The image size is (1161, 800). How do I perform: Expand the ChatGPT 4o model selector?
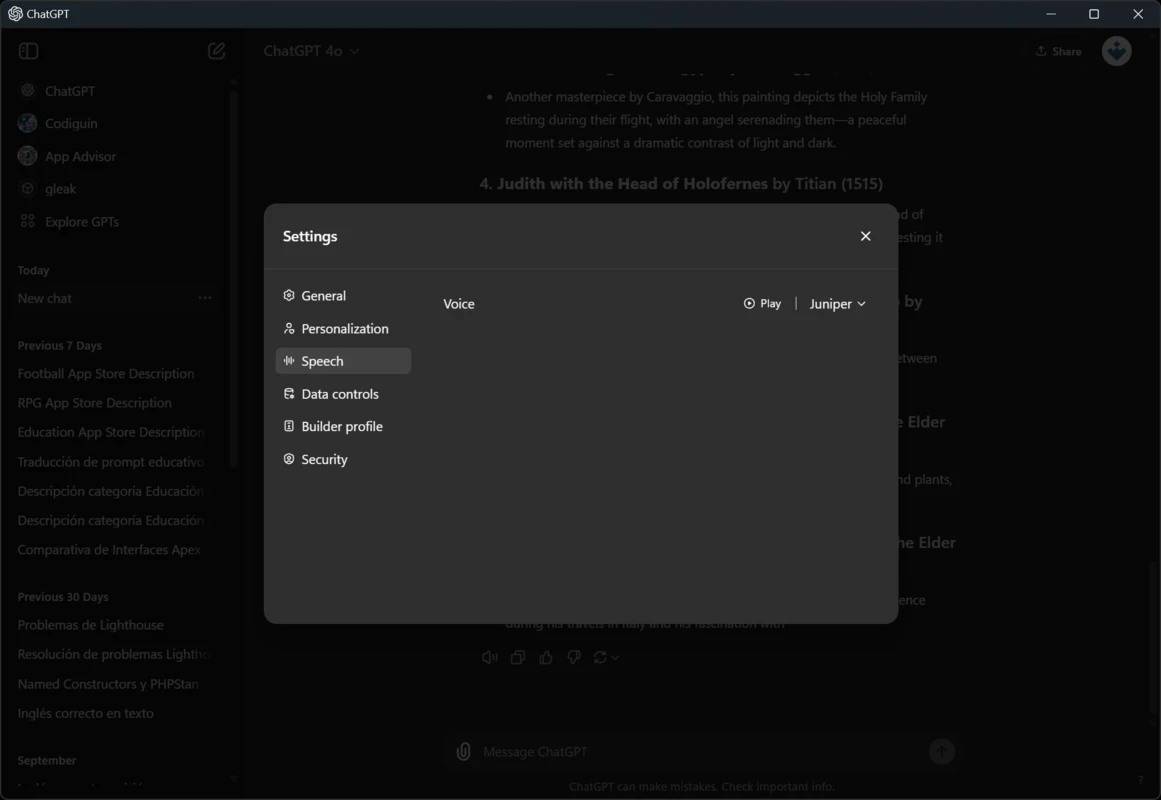[x=311, y=51]
